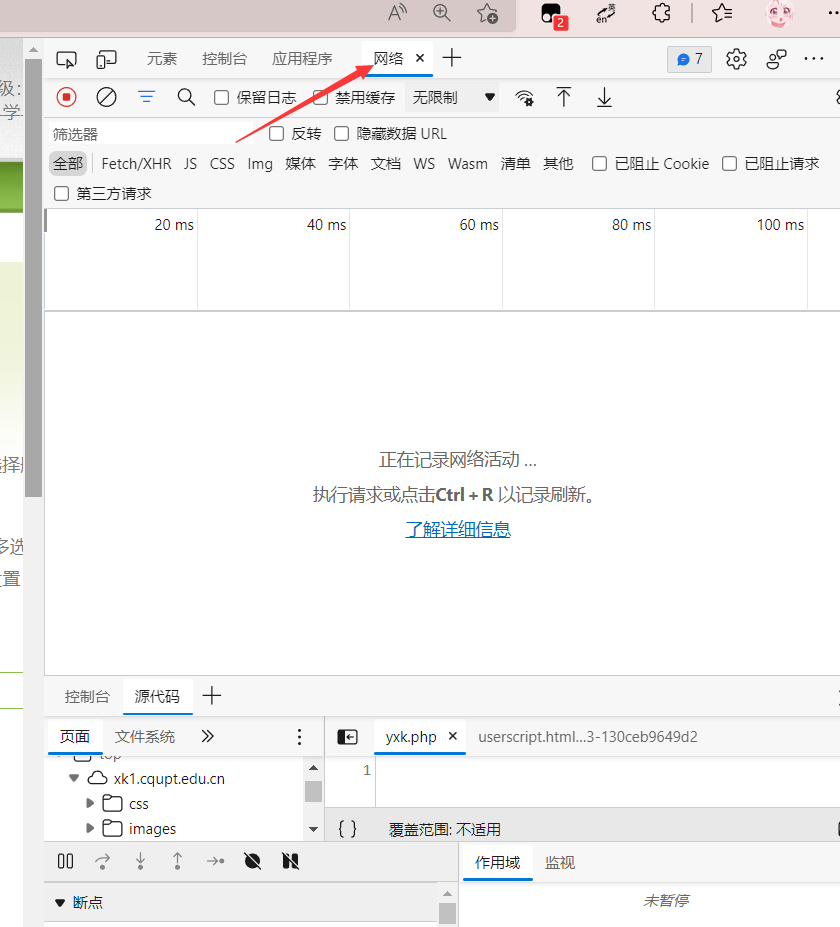Open the 了解详细信息 link

[458, 530]
